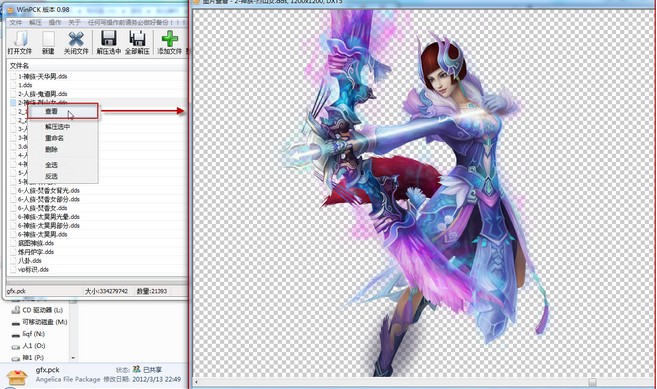Click the file icon beside 1.dds
This screenshot has width=657, height=389.
click(x=13, y=85)
